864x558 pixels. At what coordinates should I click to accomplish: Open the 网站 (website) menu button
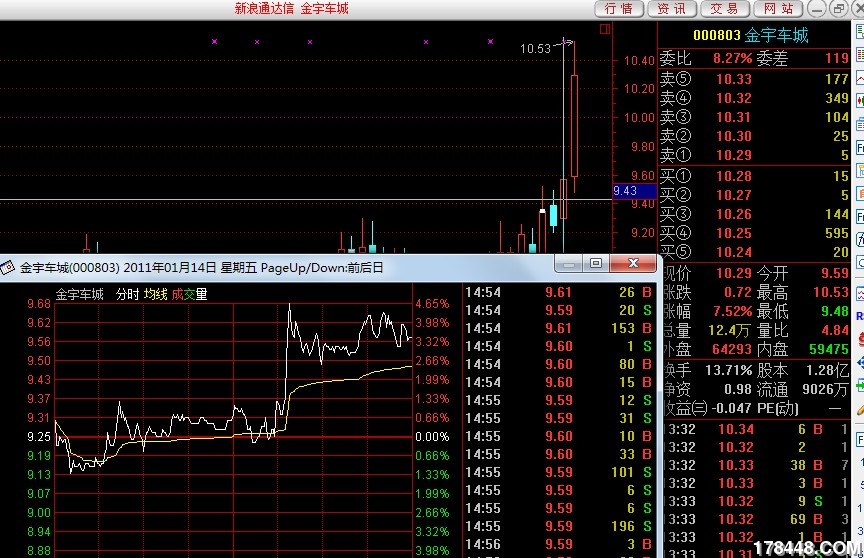pos(779,9)
